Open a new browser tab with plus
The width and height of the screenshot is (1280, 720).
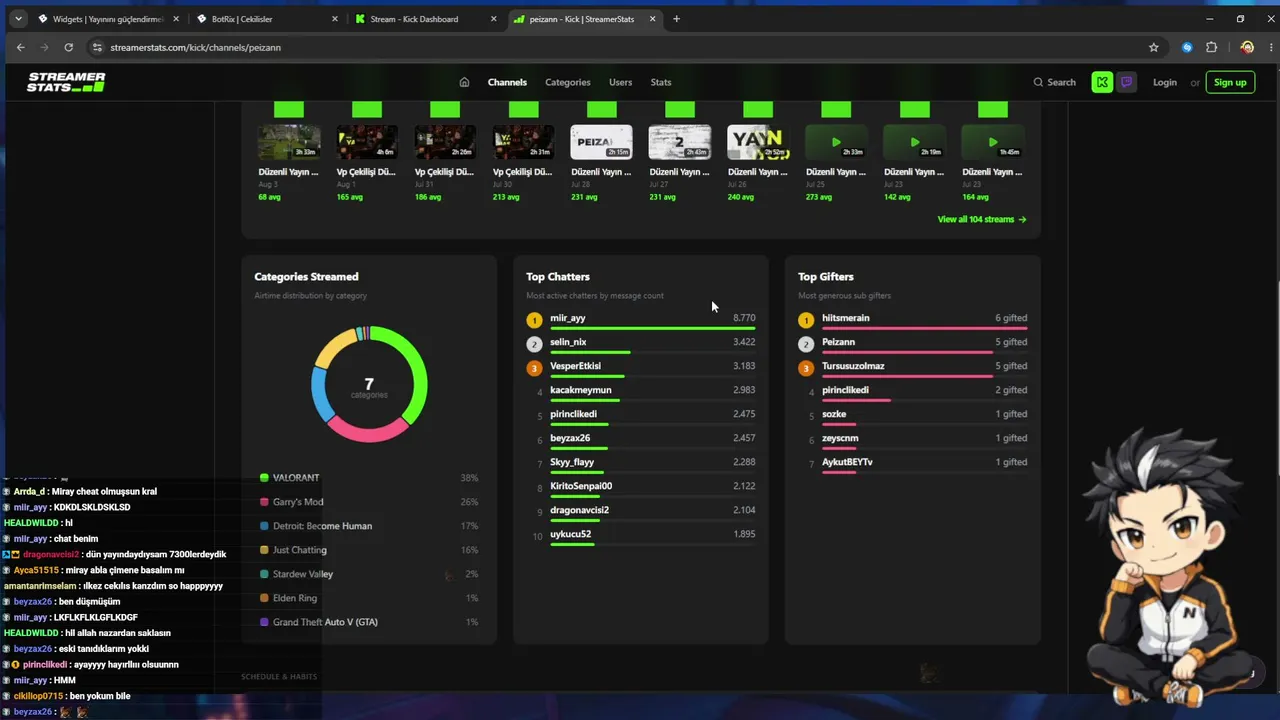tap(676, 19)
